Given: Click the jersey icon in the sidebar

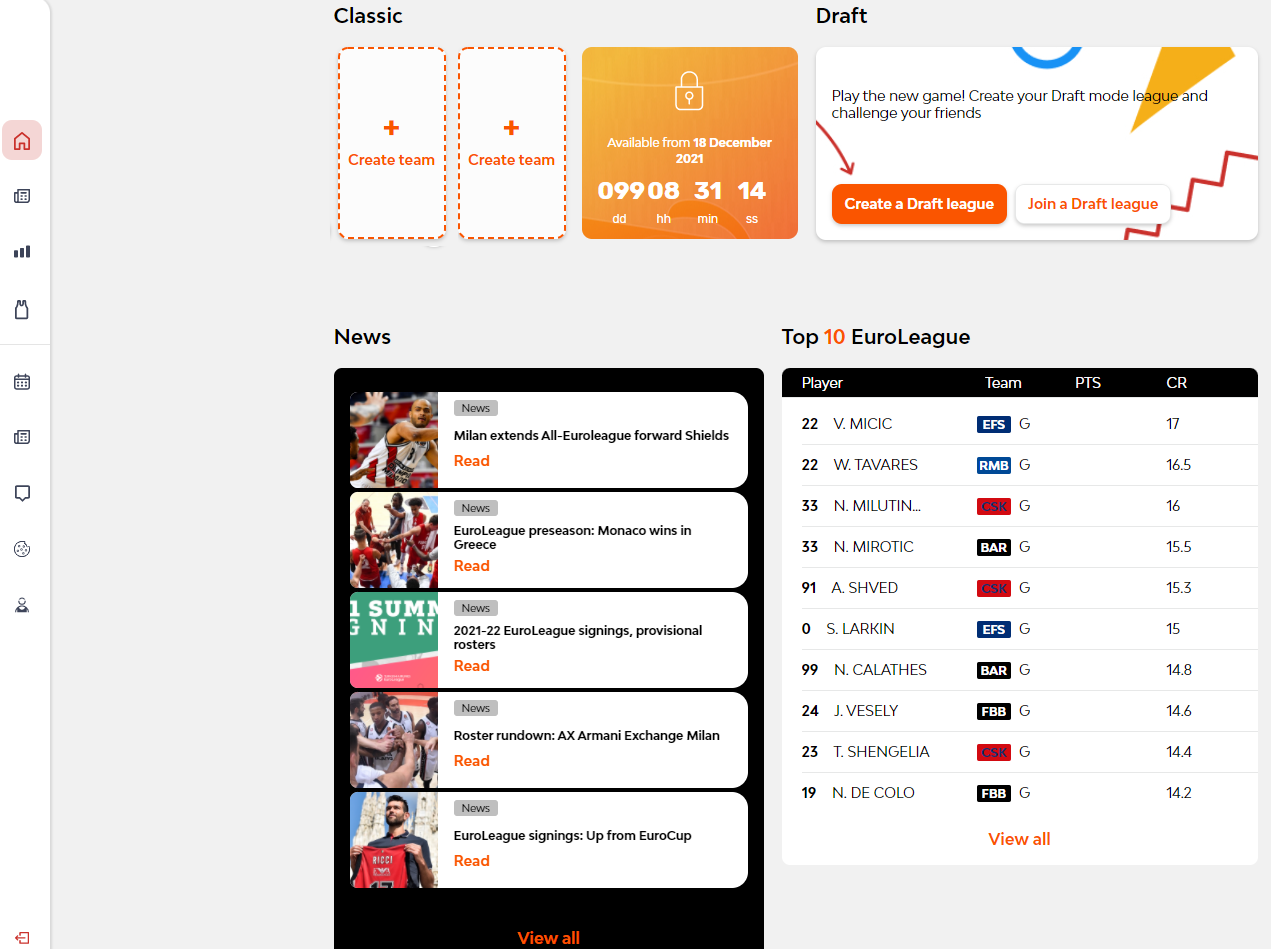Looking at the screenshot, I should (x=22, y=310).
